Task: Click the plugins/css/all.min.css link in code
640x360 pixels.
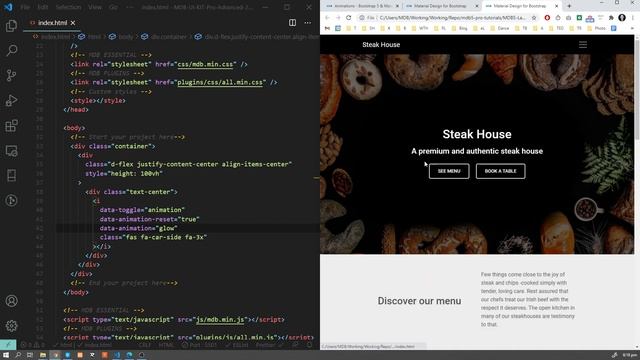Action: pyautogui.click(x=220, y=82)
